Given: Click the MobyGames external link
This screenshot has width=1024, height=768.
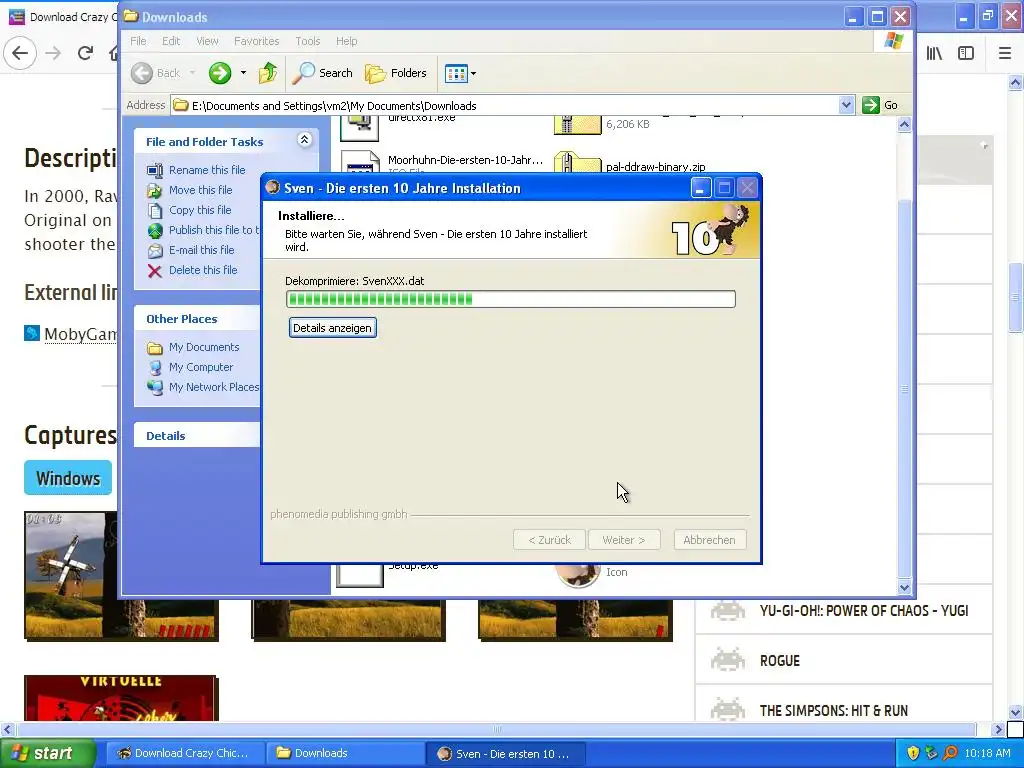Looking at the screenshot, I should tap(80, 334).
